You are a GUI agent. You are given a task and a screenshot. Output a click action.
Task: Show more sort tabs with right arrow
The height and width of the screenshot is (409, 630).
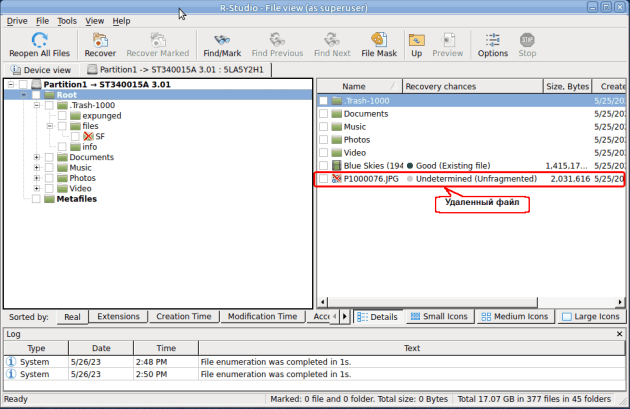(x=345, y=317)
